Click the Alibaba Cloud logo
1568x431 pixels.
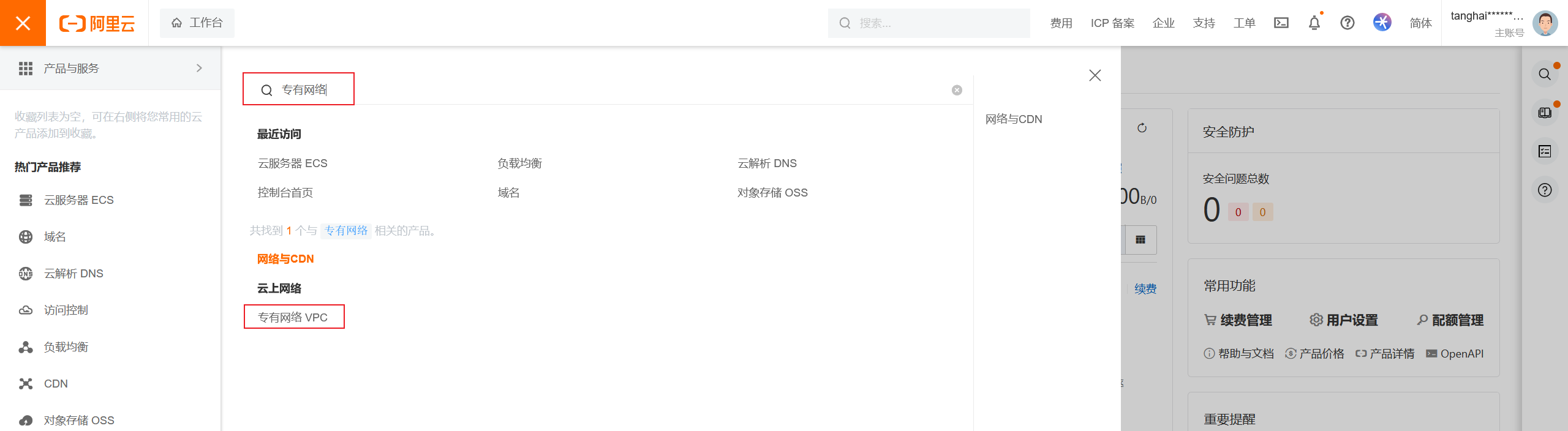pyautogui.click(x=97, y=23)
